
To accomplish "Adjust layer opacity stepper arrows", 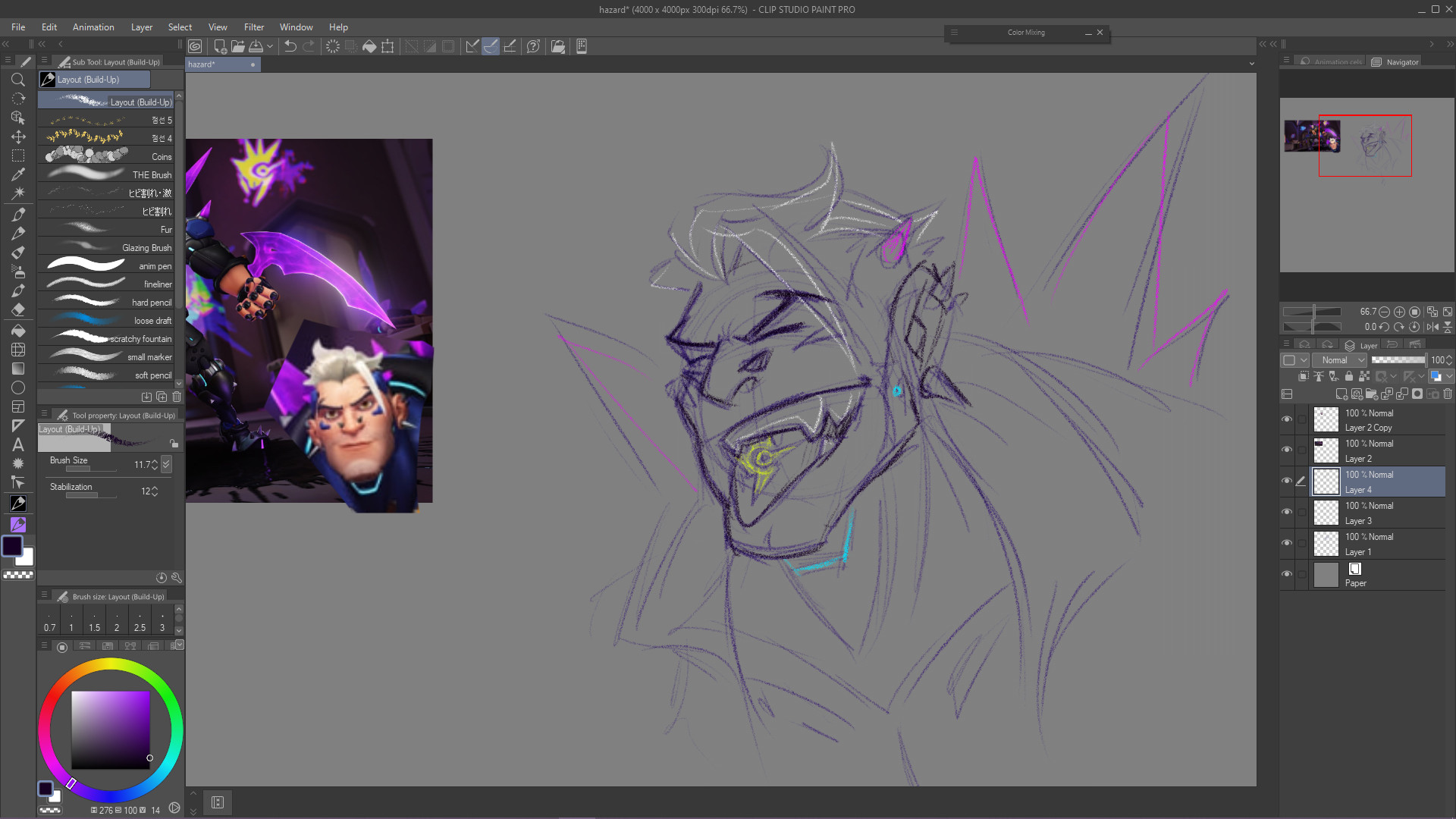I will [x=1449, y=360].
